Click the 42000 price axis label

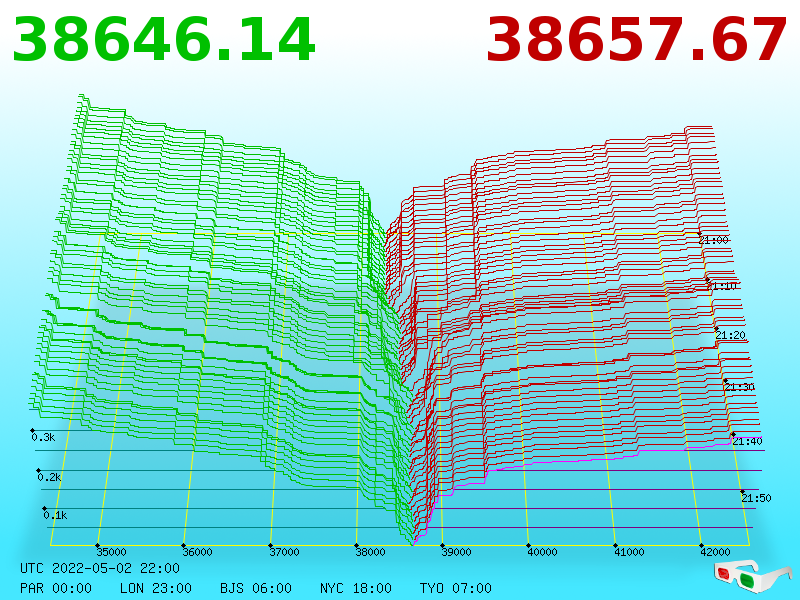(x=715, y=552)
